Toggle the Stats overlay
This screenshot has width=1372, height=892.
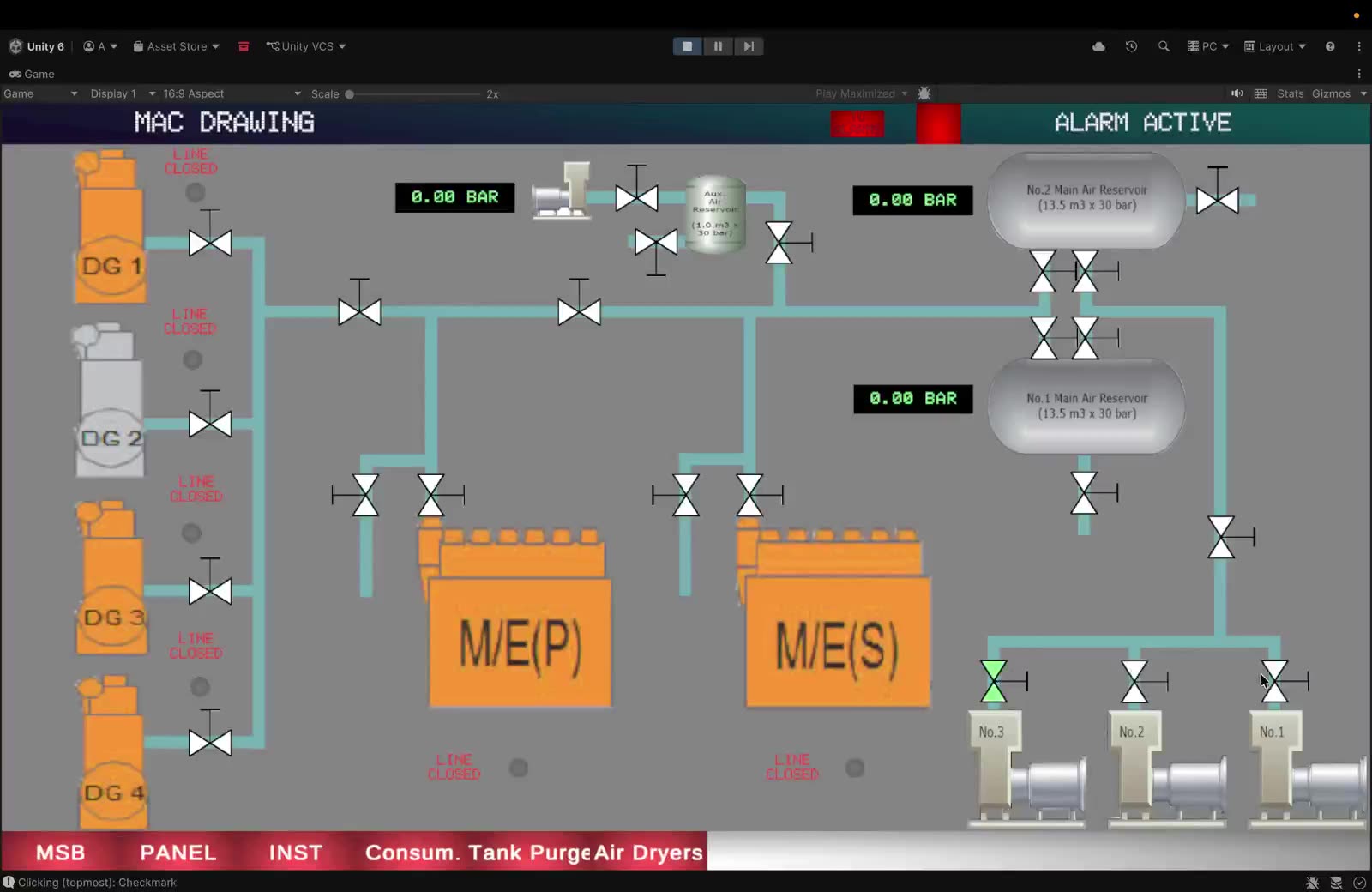pos(1290,93)
